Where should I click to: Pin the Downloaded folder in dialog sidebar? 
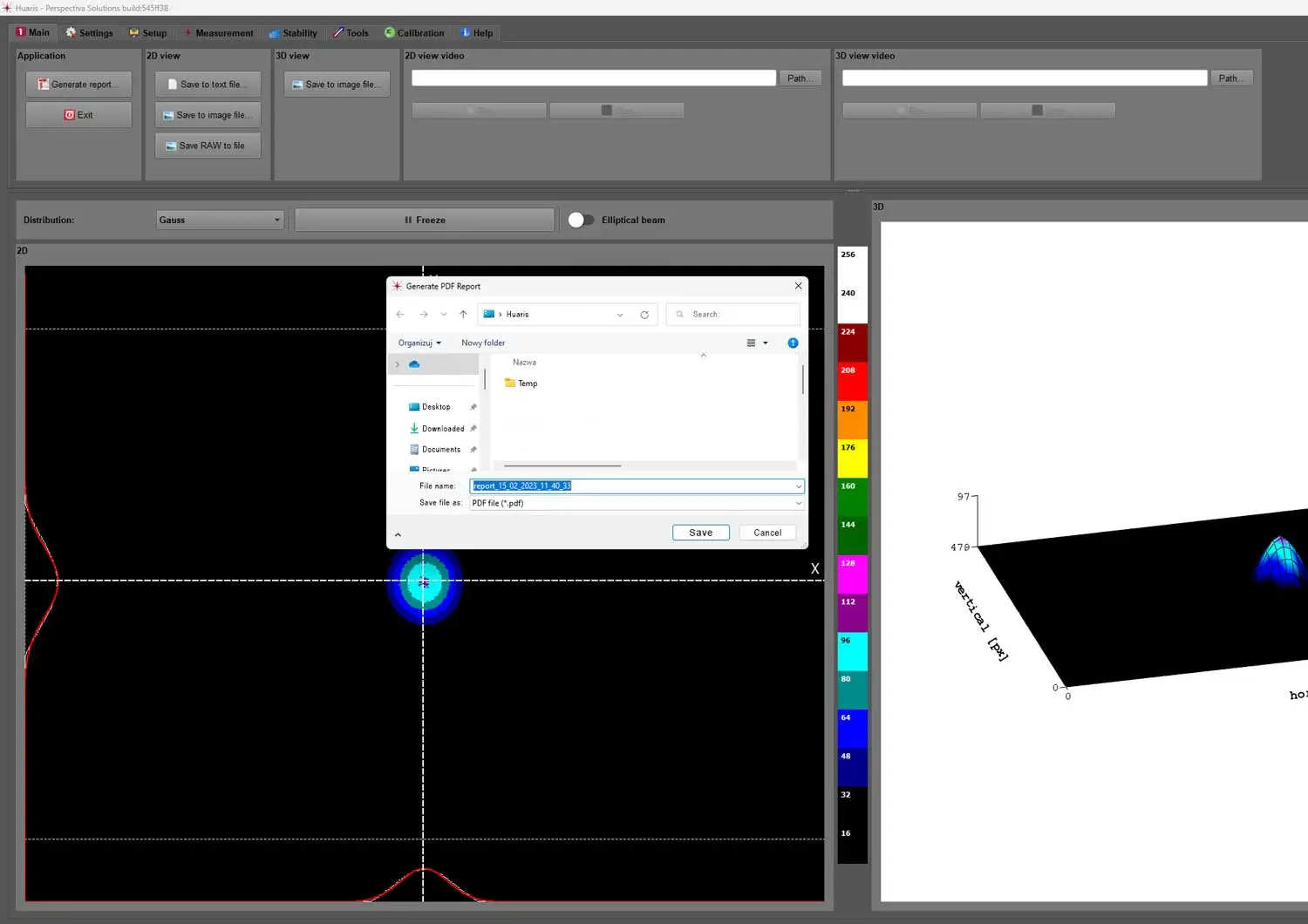pyautogui.click(x=473, y=428)
